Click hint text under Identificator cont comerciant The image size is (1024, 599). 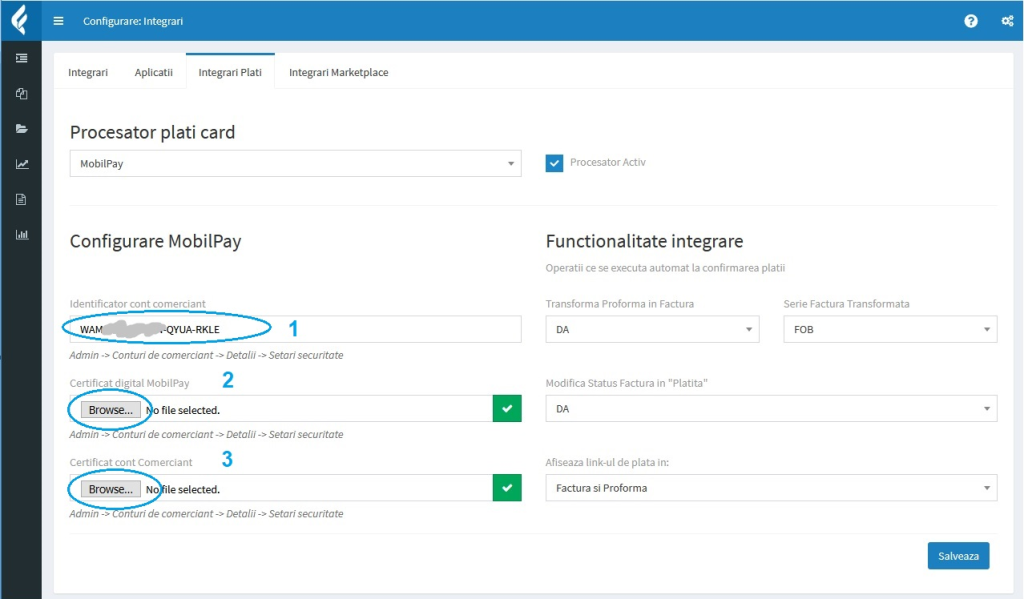tap(206, 355)
